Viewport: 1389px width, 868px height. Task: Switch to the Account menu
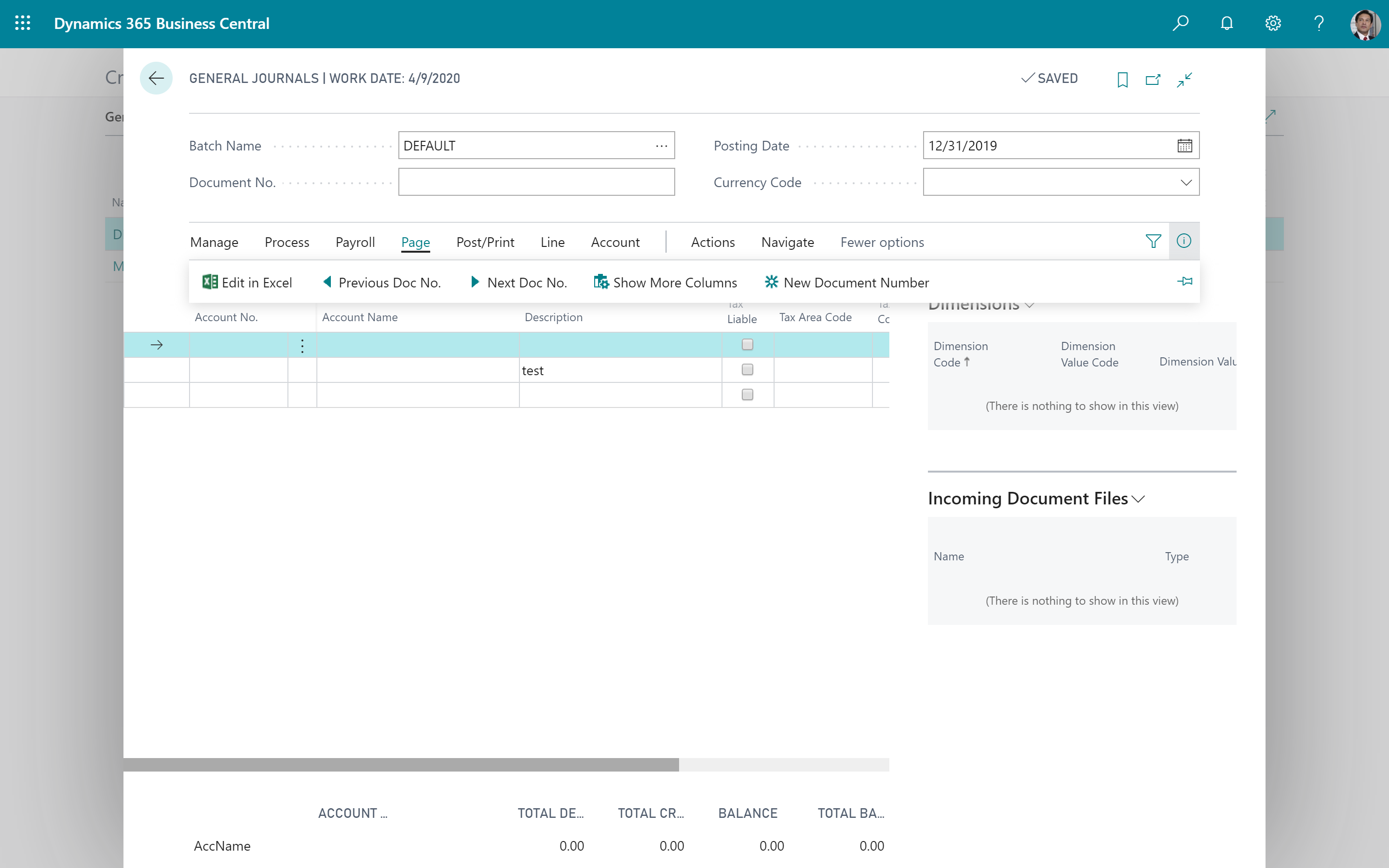click(615, 242)
